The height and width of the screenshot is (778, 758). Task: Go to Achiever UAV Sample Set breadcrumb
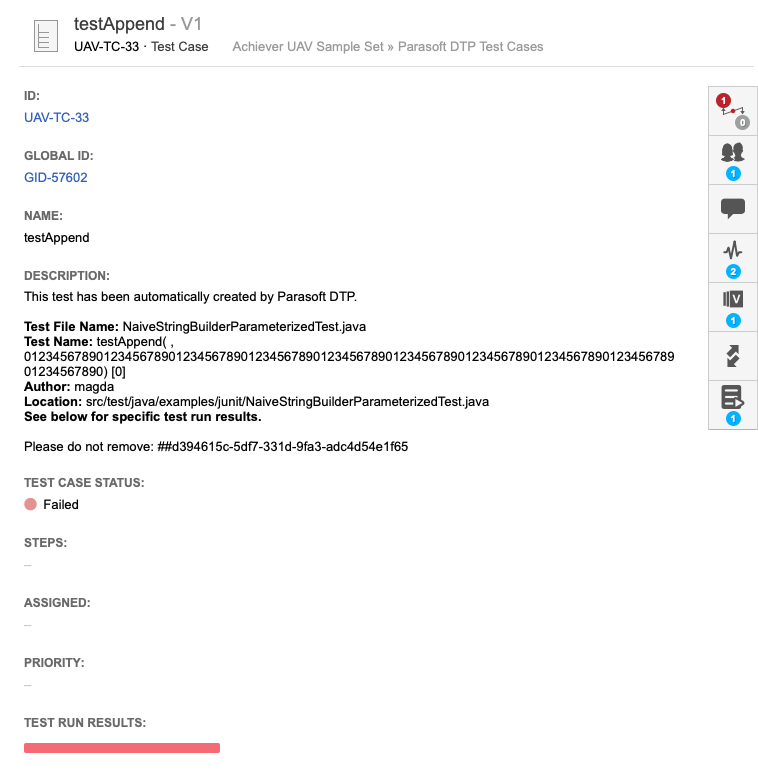coord(308,47)
